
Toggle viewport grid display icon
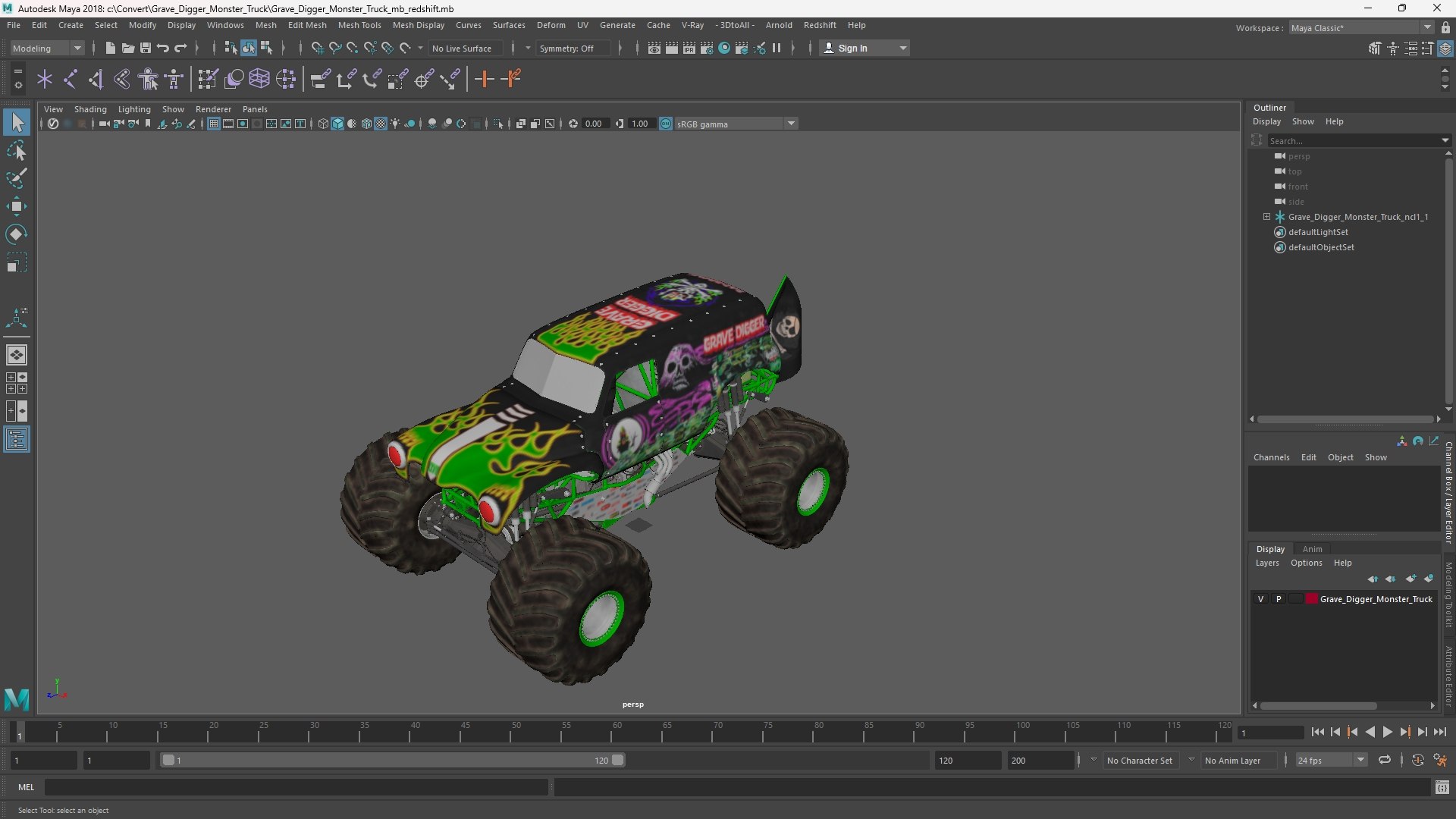coord(214,124)
